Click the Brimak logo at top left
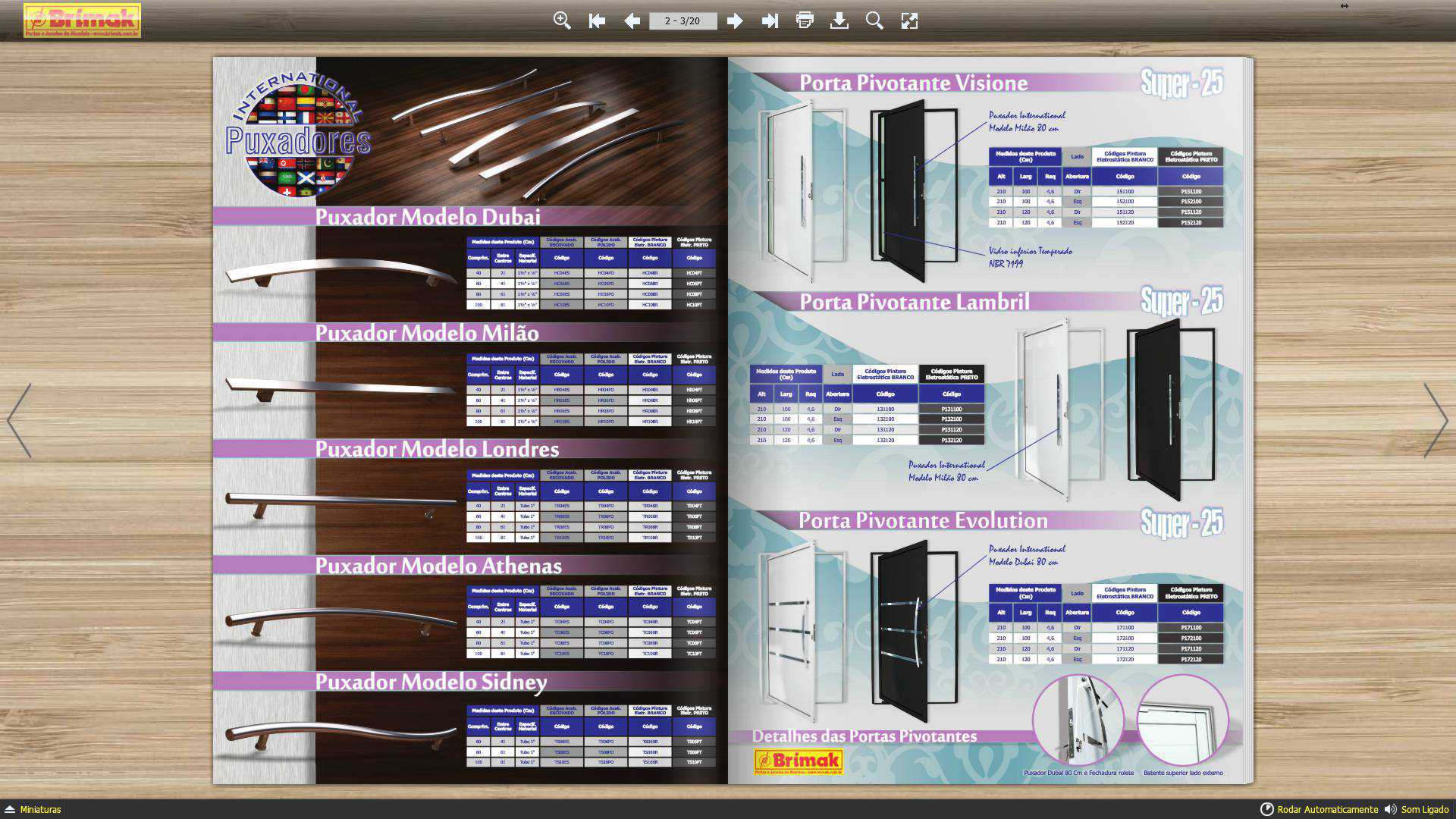The image size is (1456, 819). pyautogui.click(x=82, y=20)
